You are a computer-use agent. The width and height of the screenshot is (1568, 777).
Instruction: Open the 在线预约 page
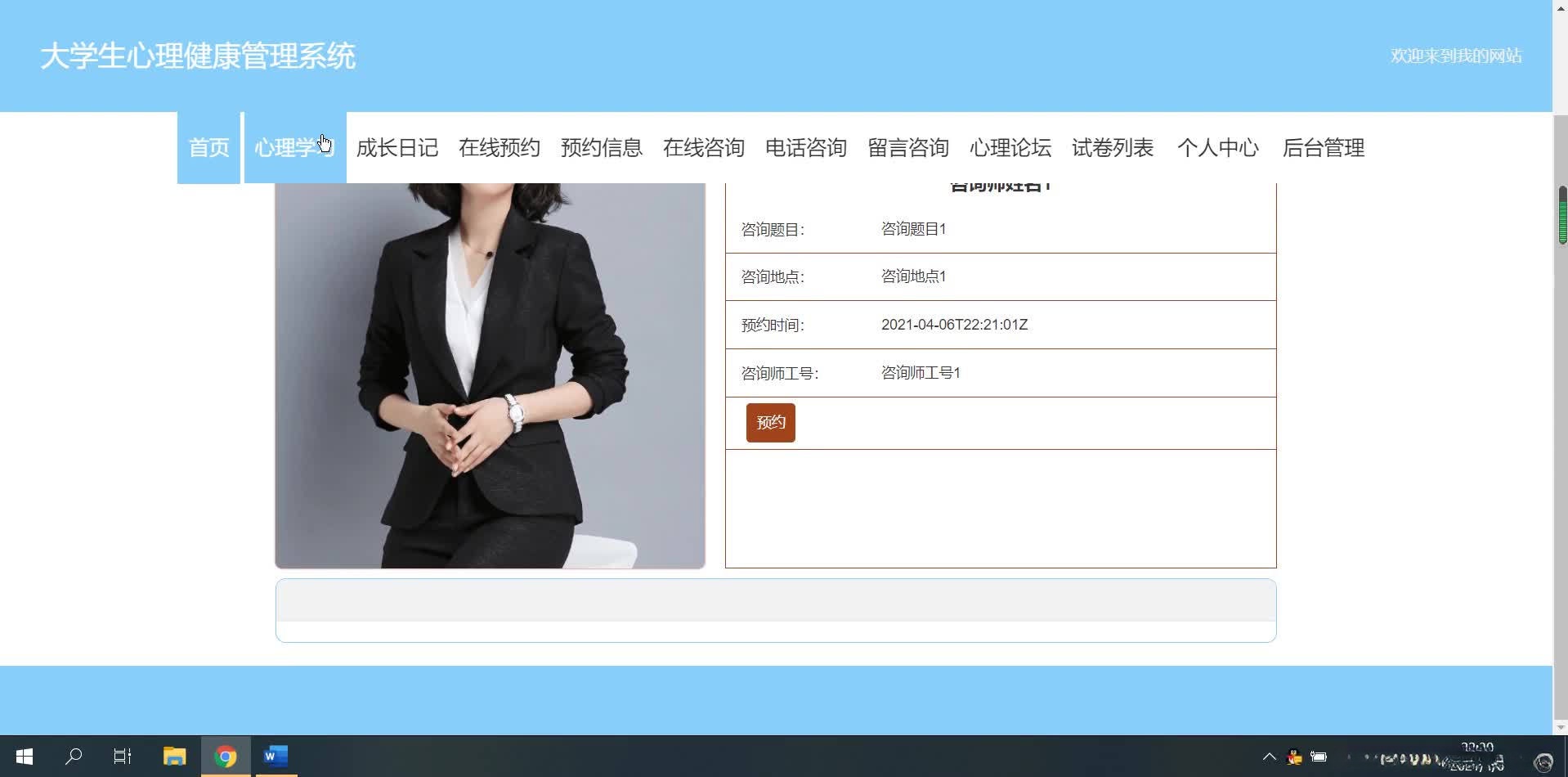point(500,148)
